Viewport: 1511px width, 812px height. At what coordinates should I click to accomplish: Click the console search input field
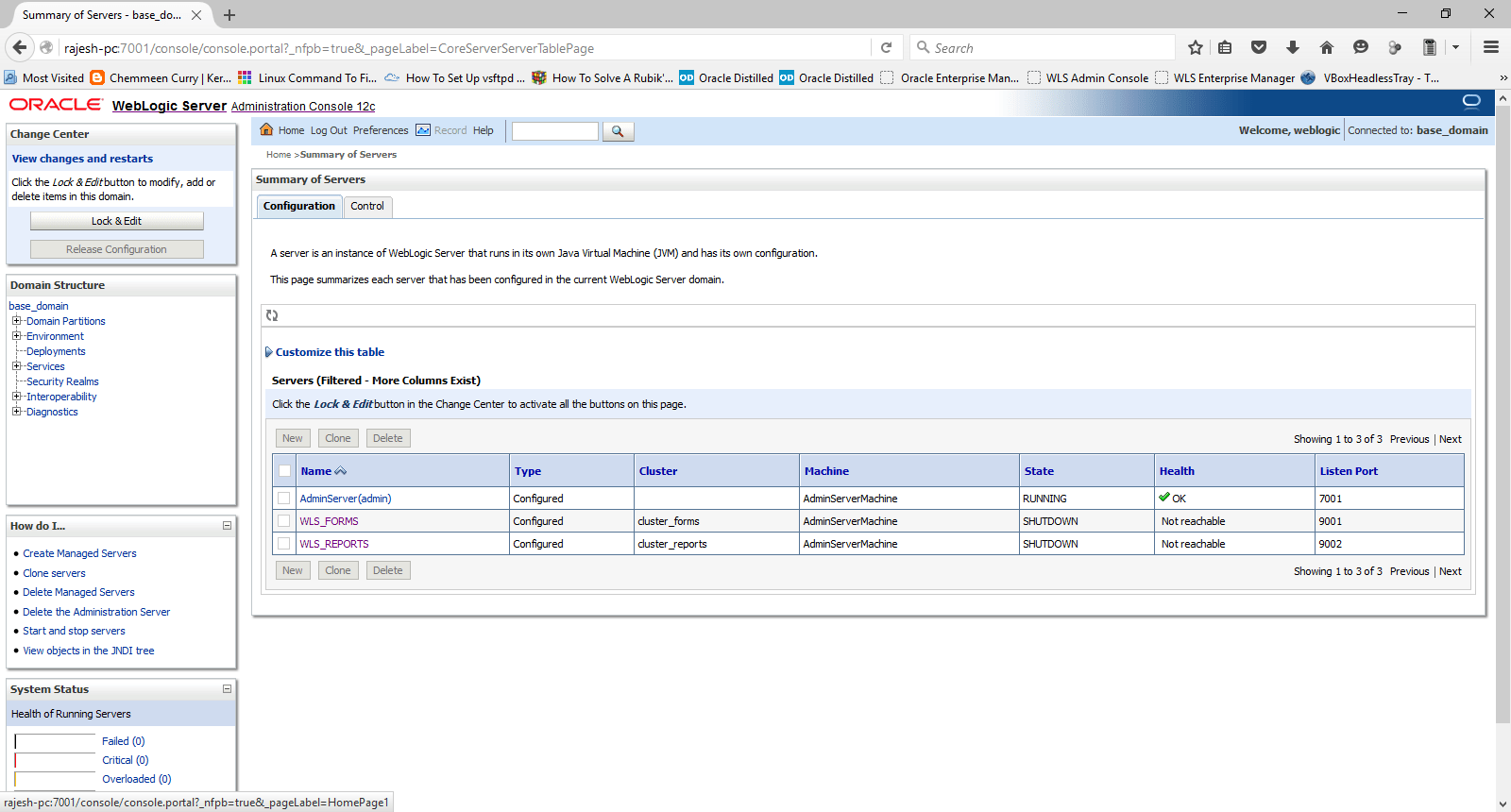[x=555, y=131]
